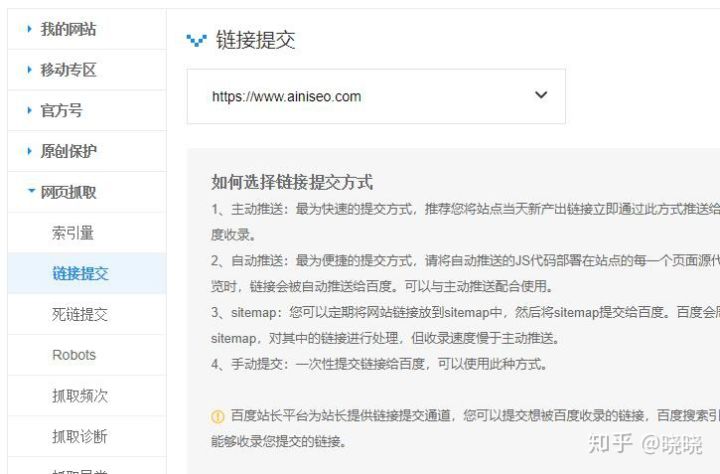
Task: Click the line starting with 4、手动提交
Action: point(379,364)
